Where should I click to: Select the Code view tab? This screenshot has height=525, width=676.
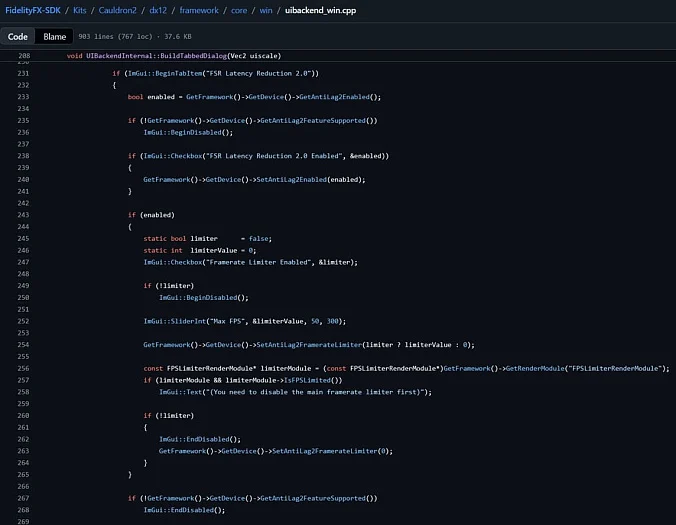click(x=18, y=36)
